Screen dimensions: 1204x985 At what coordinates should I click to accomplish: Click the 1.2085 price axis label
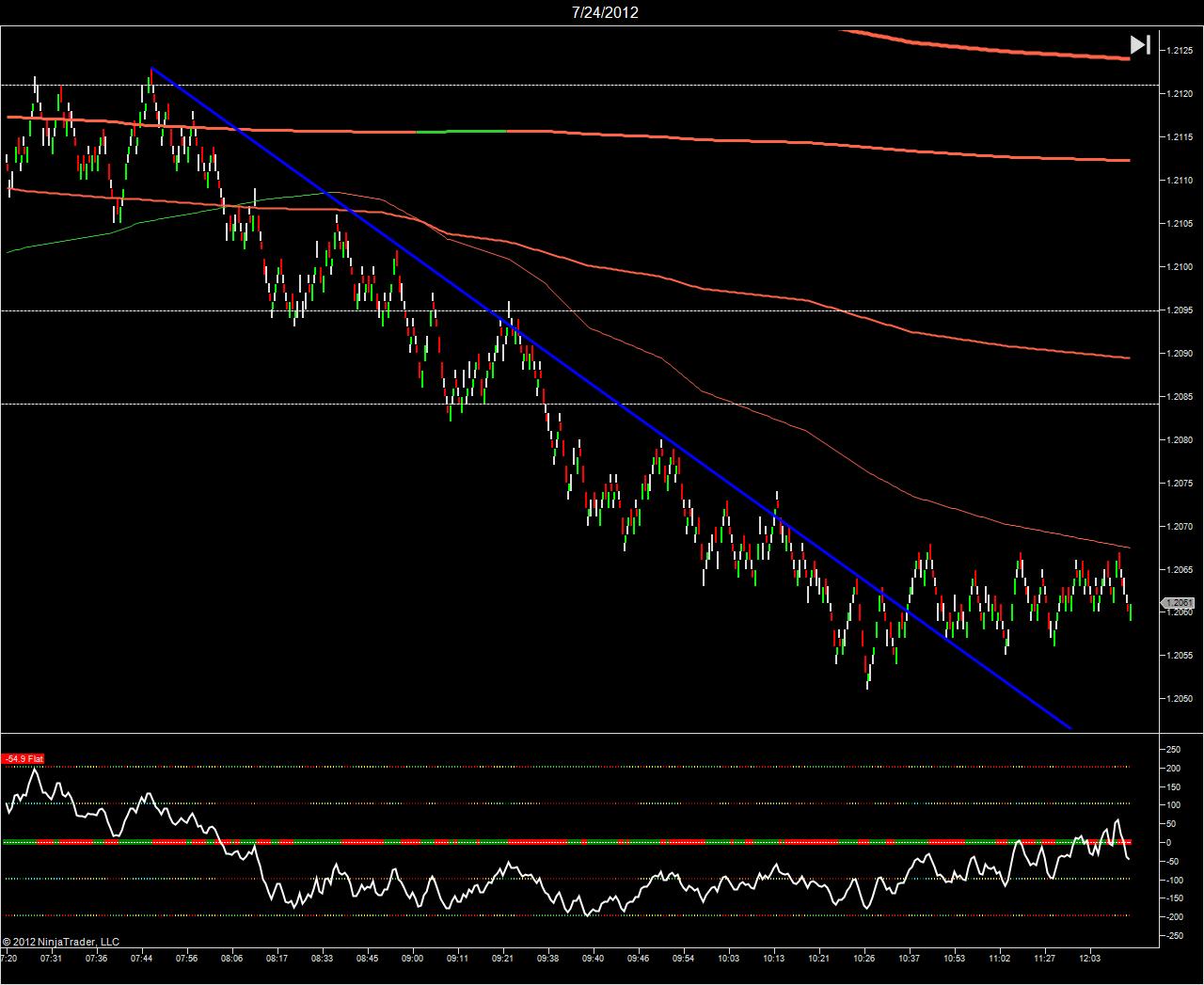coord(1180,396)
